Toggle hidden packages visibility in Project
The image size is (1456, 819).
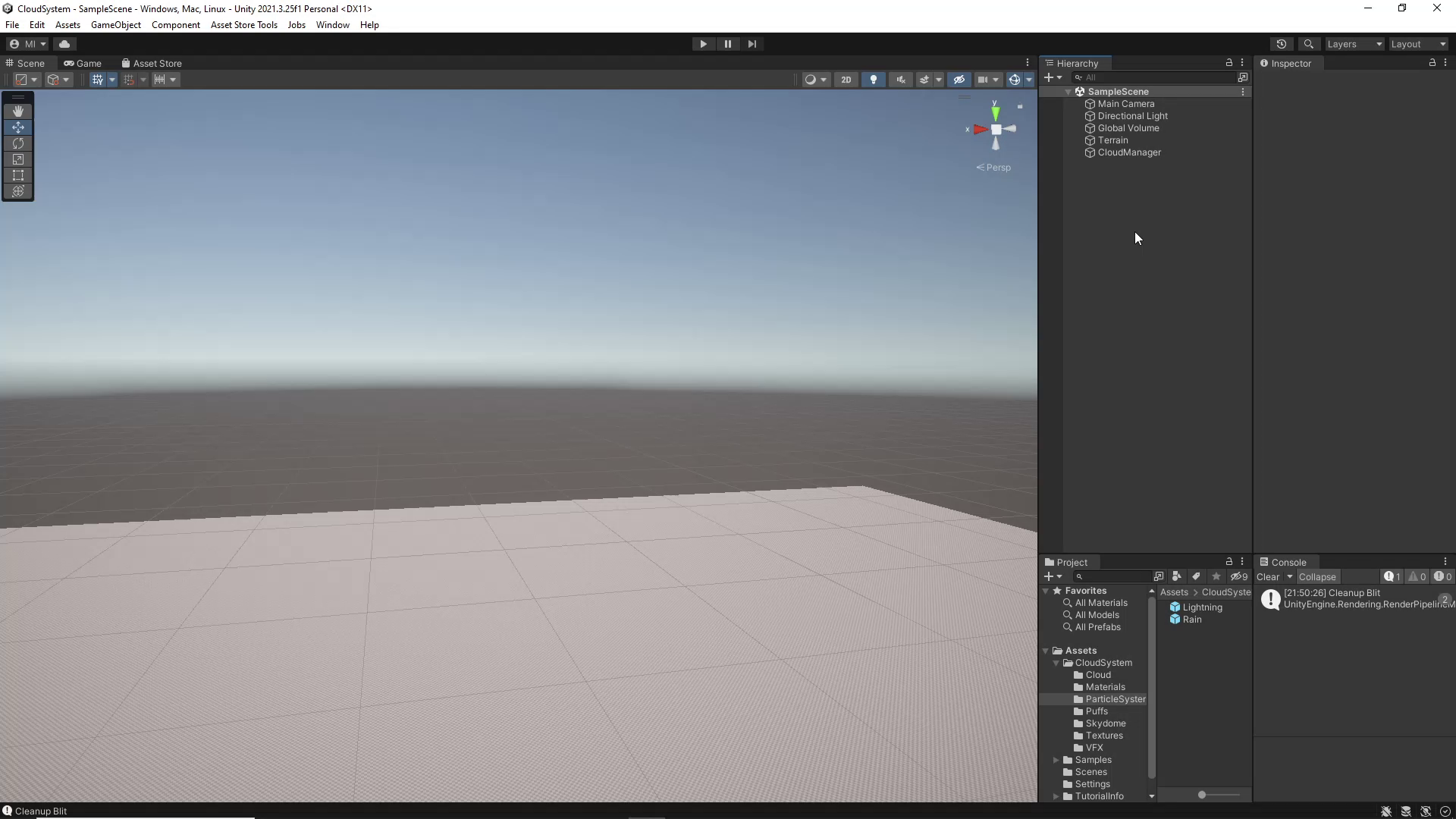pyautogui.click(x=1239, y=576)
